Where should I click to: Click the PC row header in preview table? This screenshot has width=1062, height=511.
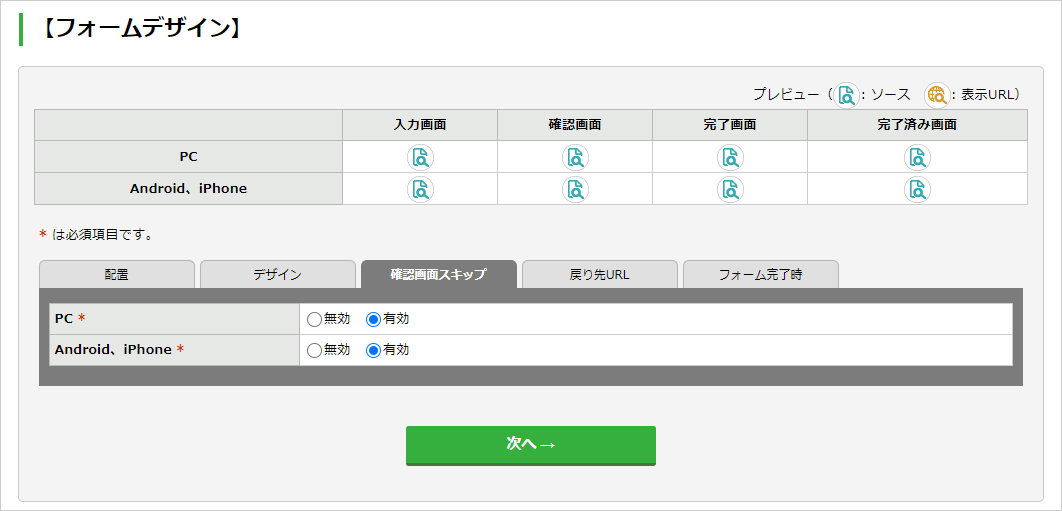(x=188, y=157)
